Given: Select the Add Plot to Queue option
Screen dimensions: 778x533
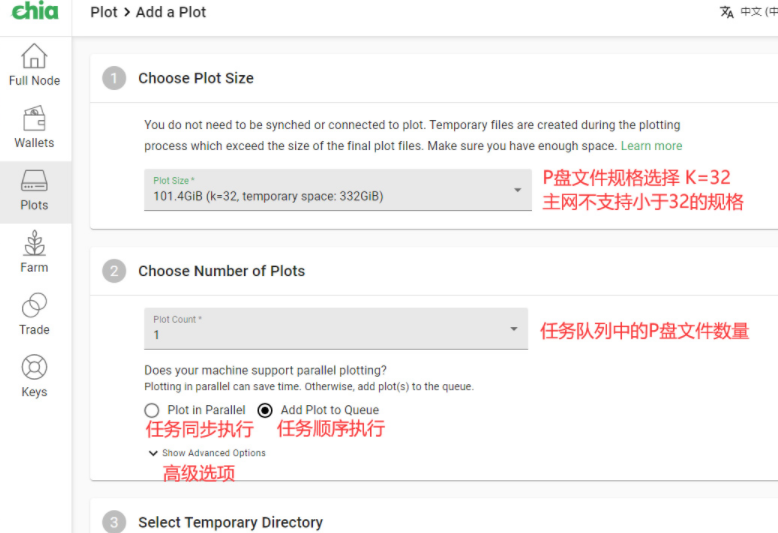Looking at the screenshot, I should [x=265, y=410].
